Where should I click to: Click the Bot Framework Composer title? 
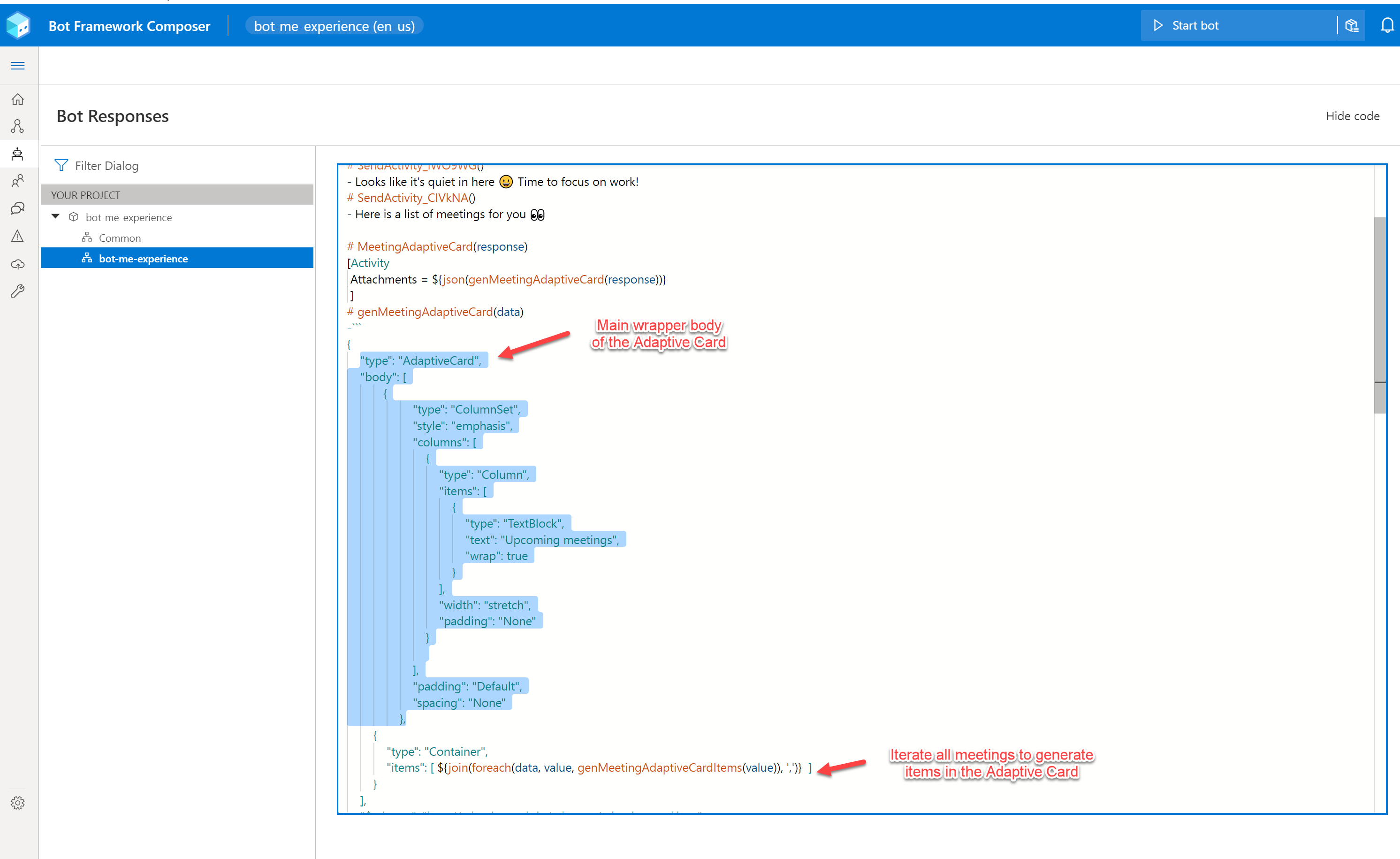coord(129,26)
